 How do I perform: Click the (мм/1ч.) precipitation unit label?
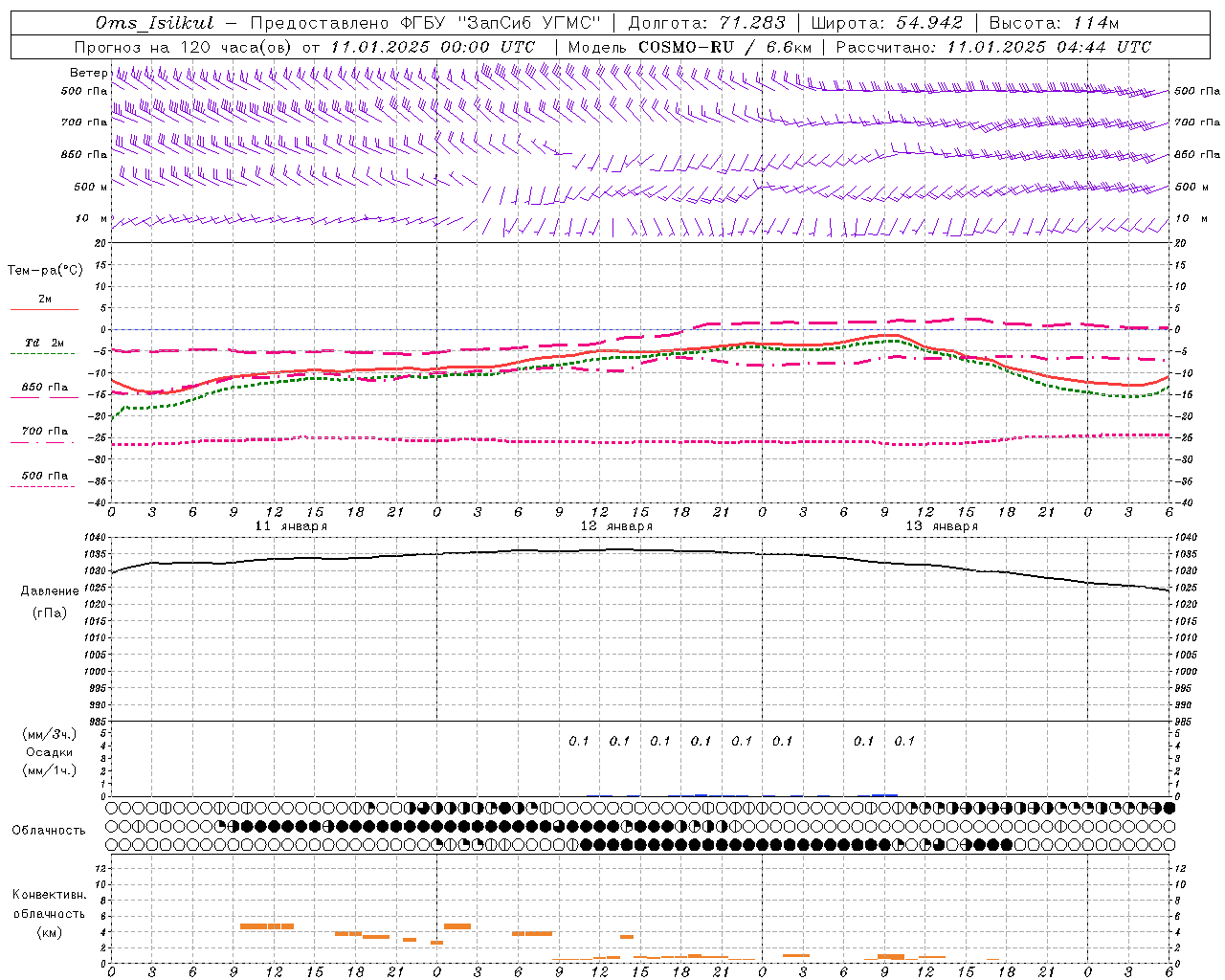50,770
